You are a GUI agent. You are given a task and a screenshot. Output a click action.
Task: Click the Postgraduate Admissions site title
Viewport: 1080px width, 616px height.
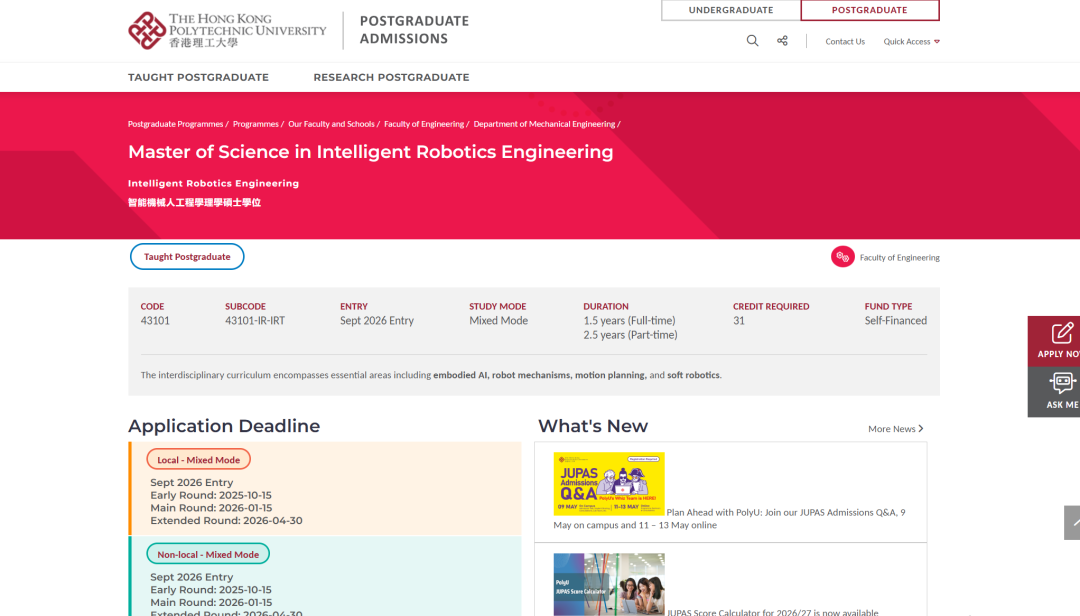pyautogui.click(x=414, y=30)
